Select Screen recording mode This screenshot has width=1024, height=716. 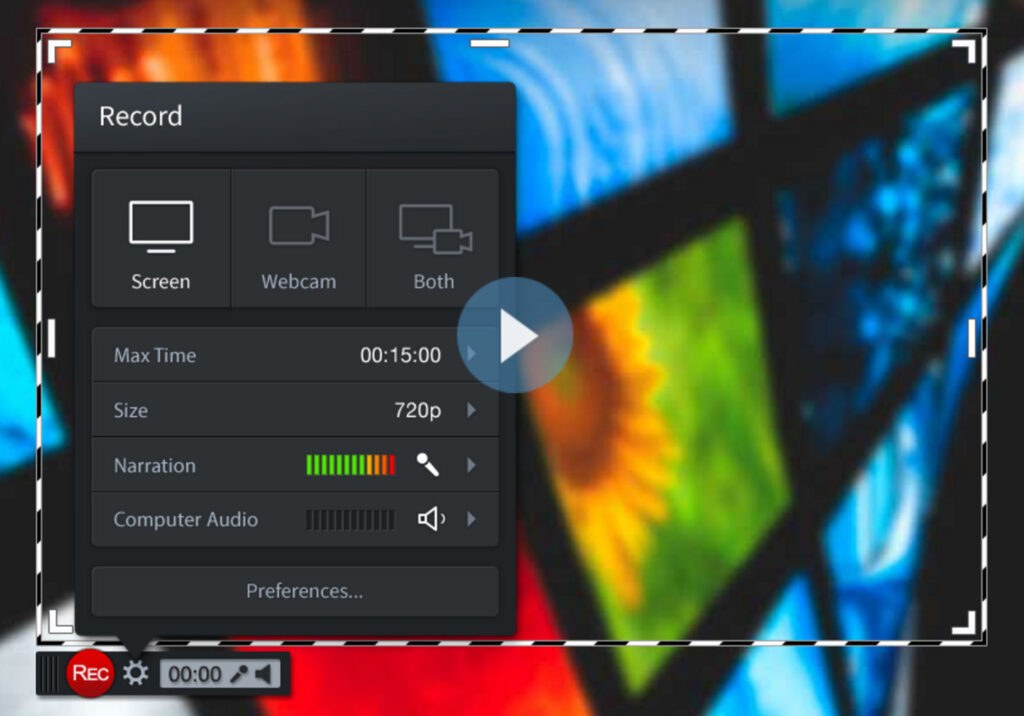coord(161,238)
